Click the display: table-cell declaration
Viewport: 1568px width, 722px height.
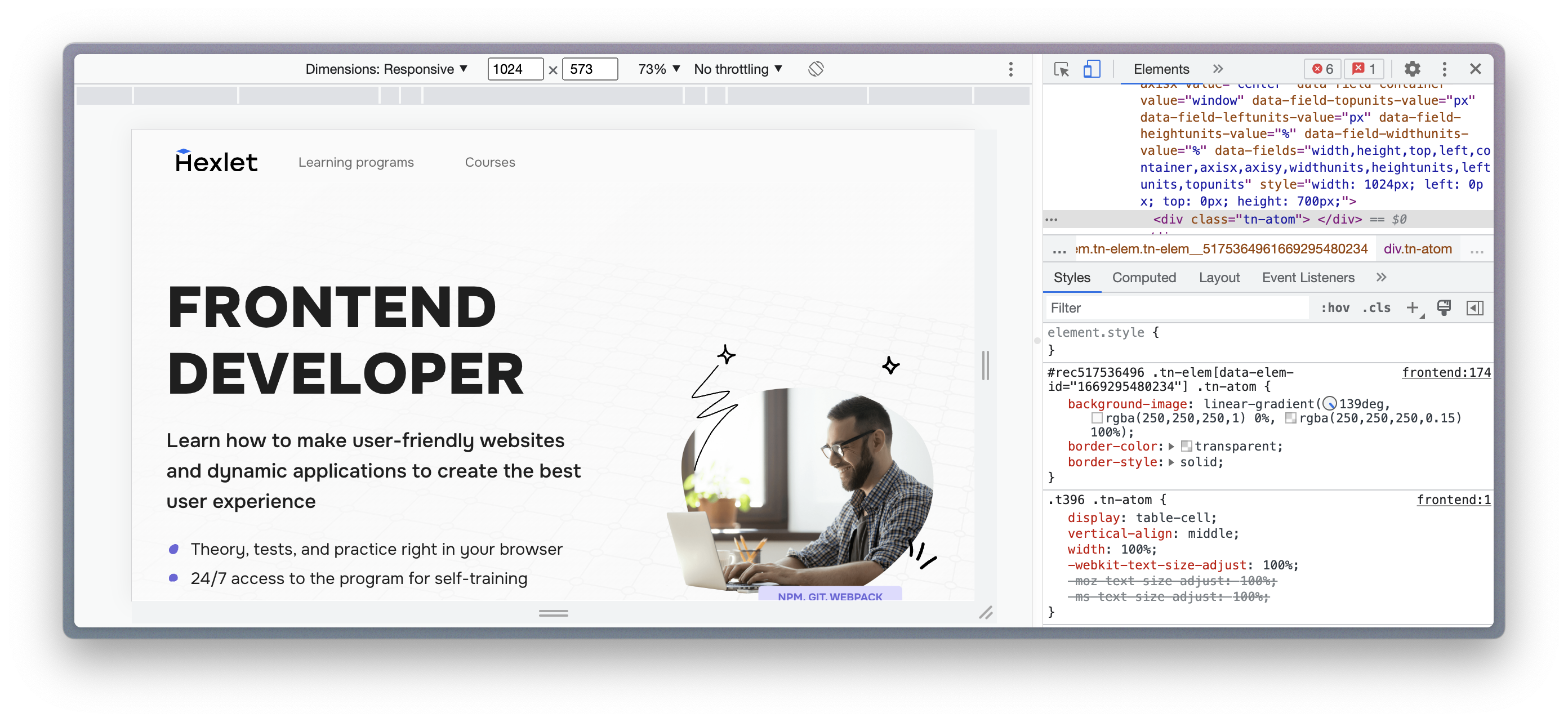click(1142, 518)
